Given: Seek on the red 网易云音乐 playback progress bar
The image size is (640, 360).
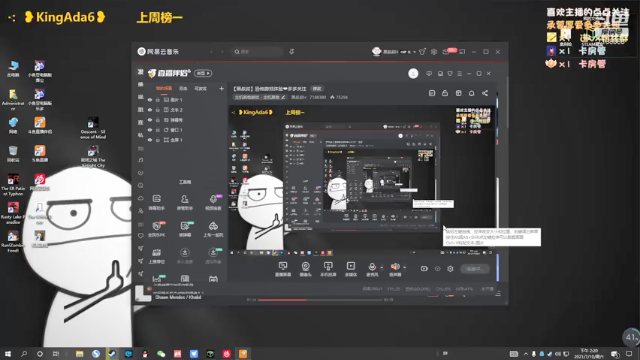Looking at the screenshot, I should point(320,300).
